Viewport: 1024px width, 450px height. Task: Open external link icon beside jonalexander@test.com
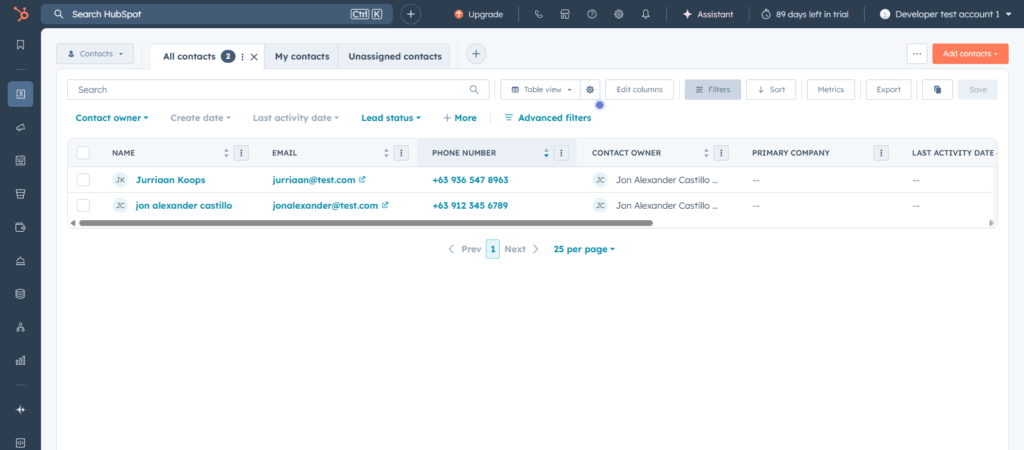coord(385,205)
